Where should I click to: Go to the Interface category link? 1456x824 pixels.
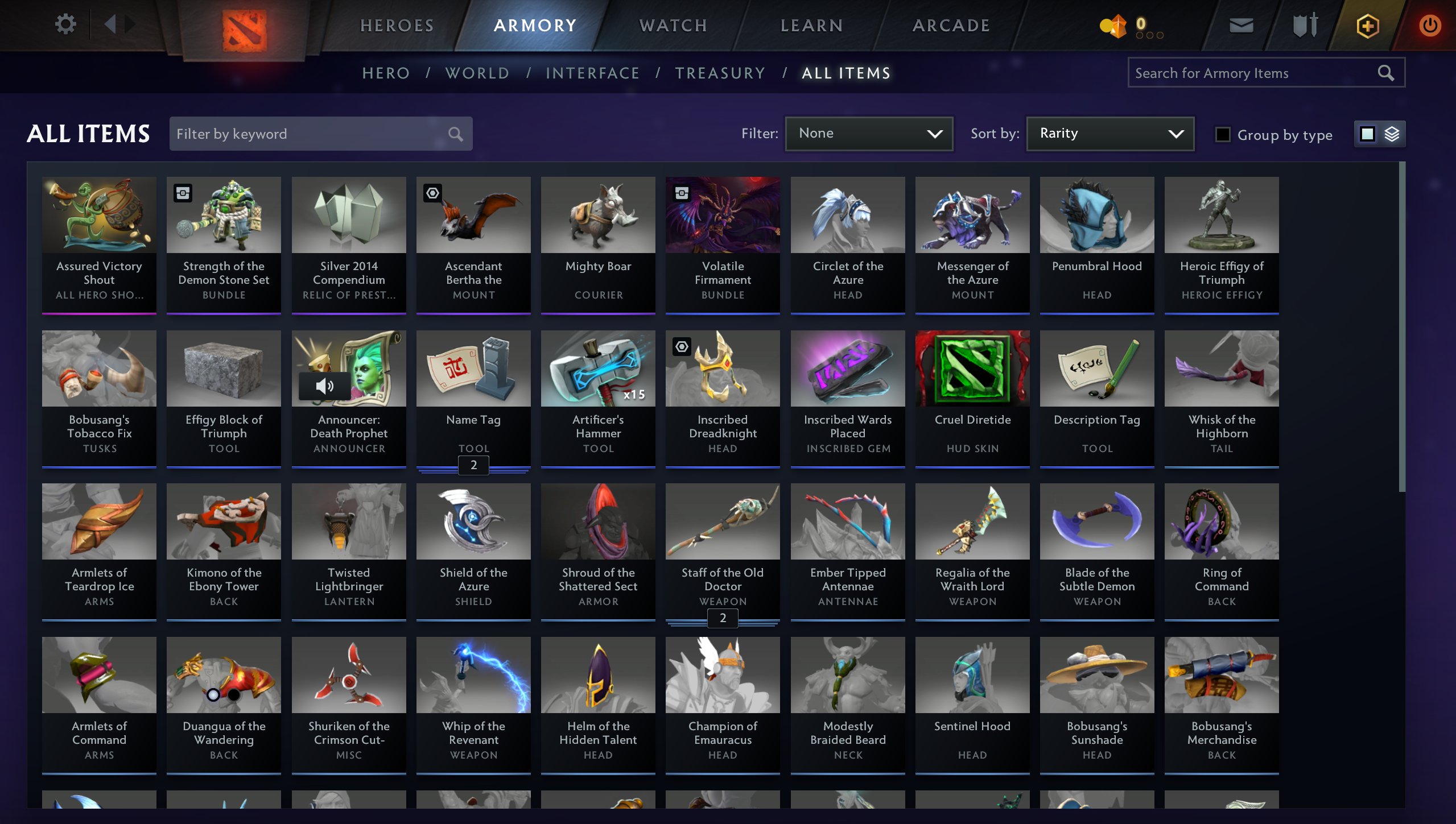592,73
